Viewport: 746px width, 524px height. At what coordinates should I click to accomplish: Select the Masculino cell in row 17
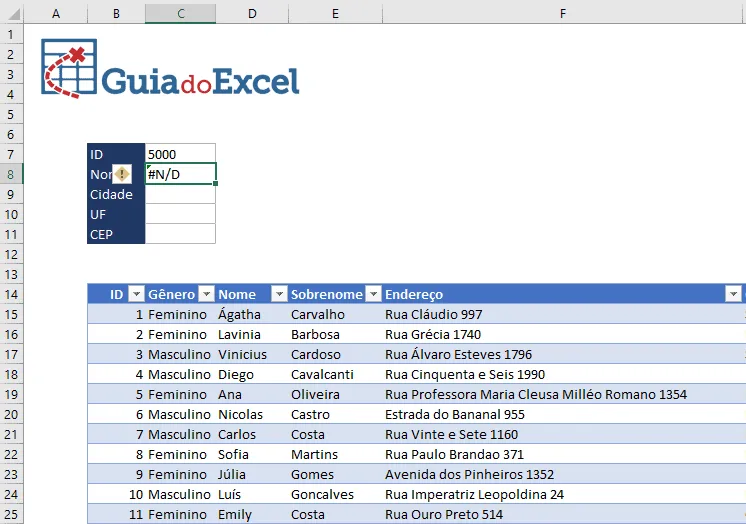tap(180, 354)
